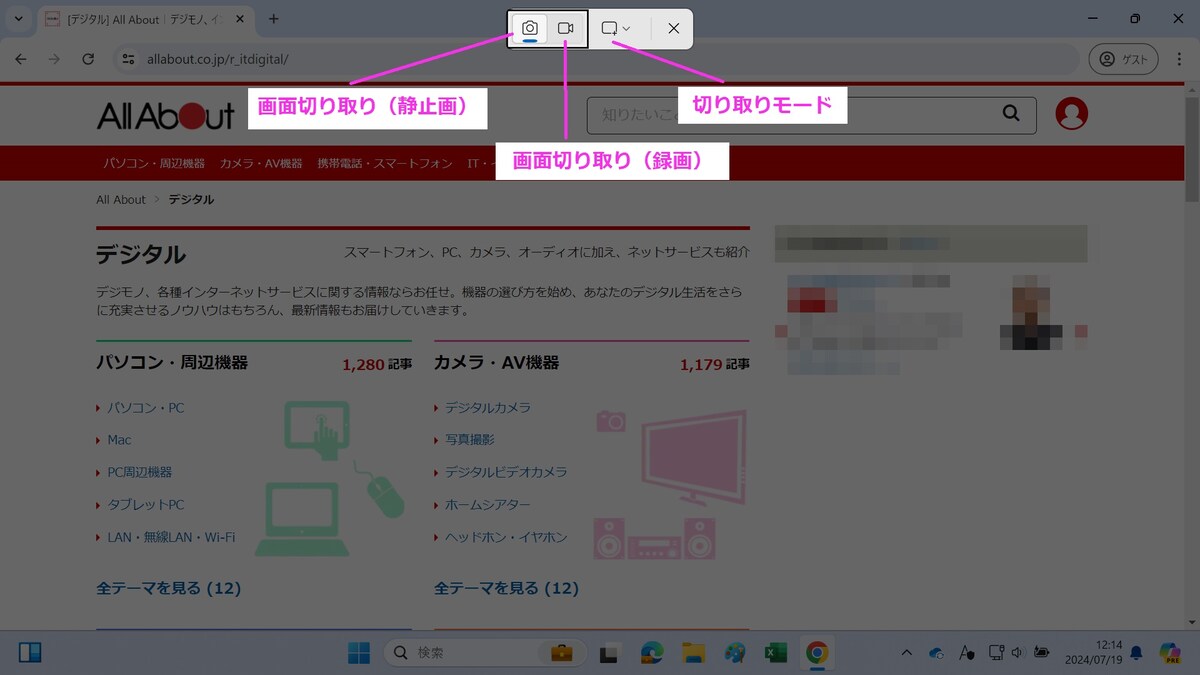Open the ホームシアター link
The height and width of the screenshot is (675, 1200).
[x=488, y=505]
